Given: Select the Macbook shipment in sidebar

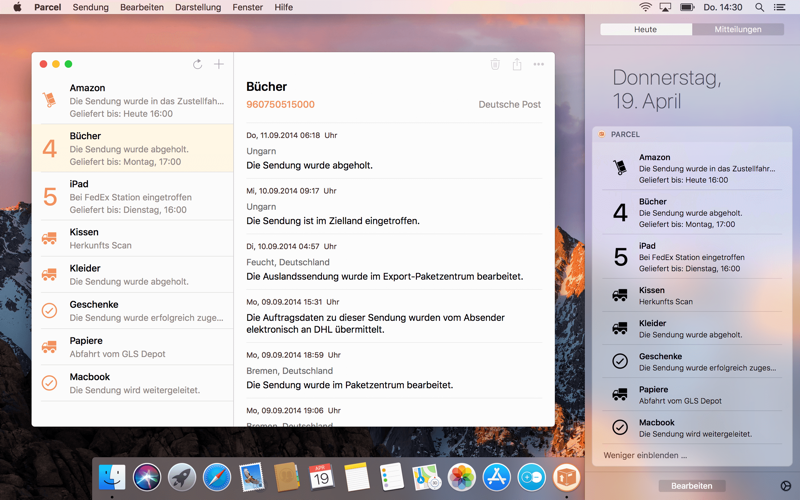Looking at the screenshot, I should 133,383.
